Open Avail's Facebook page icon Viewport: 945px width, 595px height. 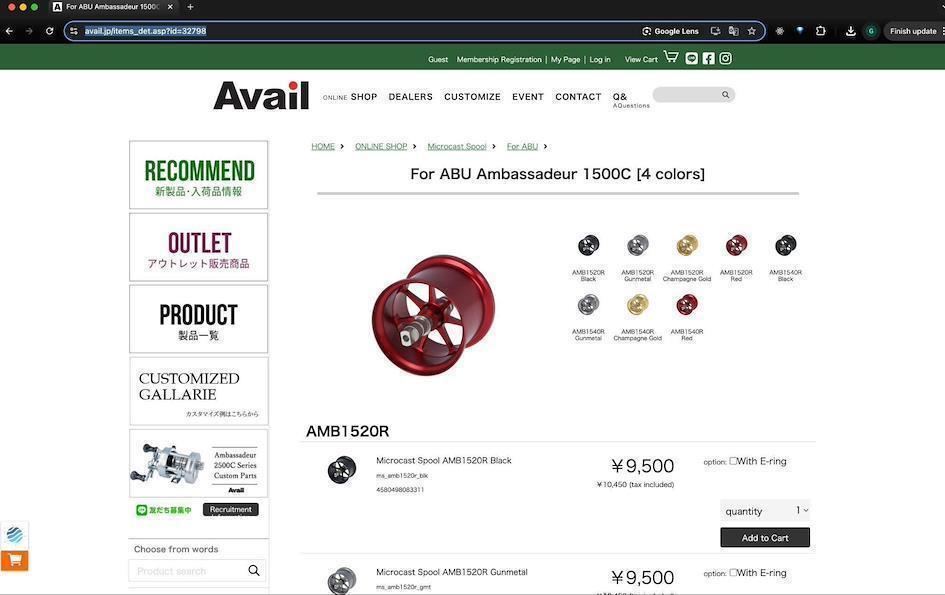coord(708,58)
